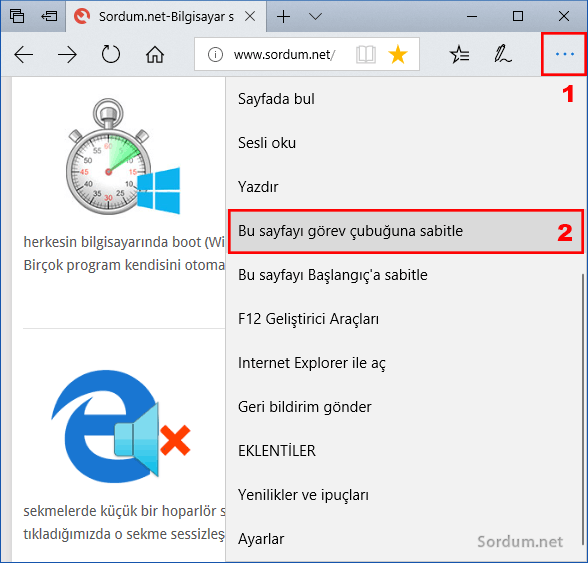
Task: Select Sayfada bul menu item
Action: [404, 99]
